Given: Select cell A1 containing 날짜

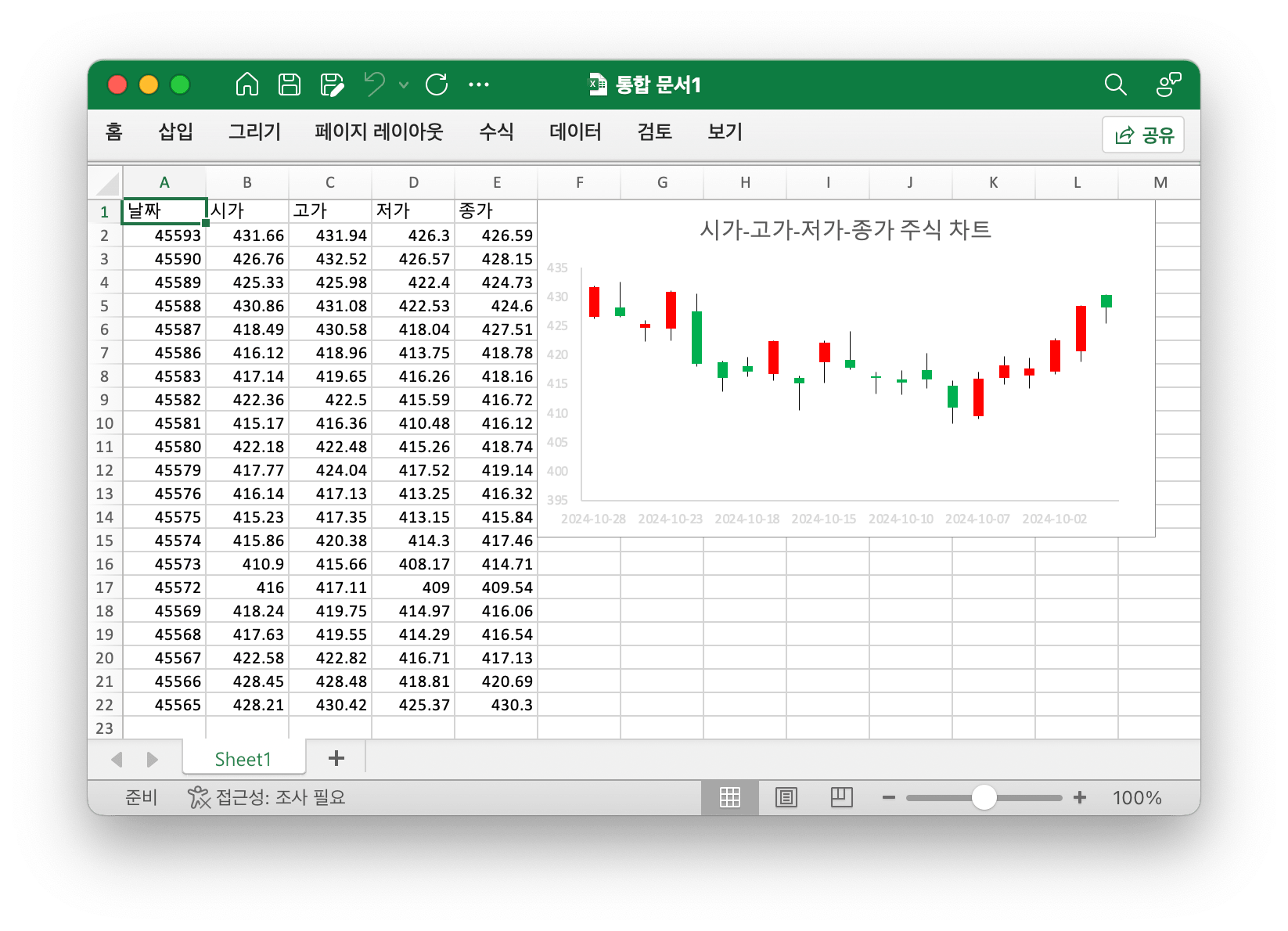Looking at the screenshot, I should click(x=164, y=211).
